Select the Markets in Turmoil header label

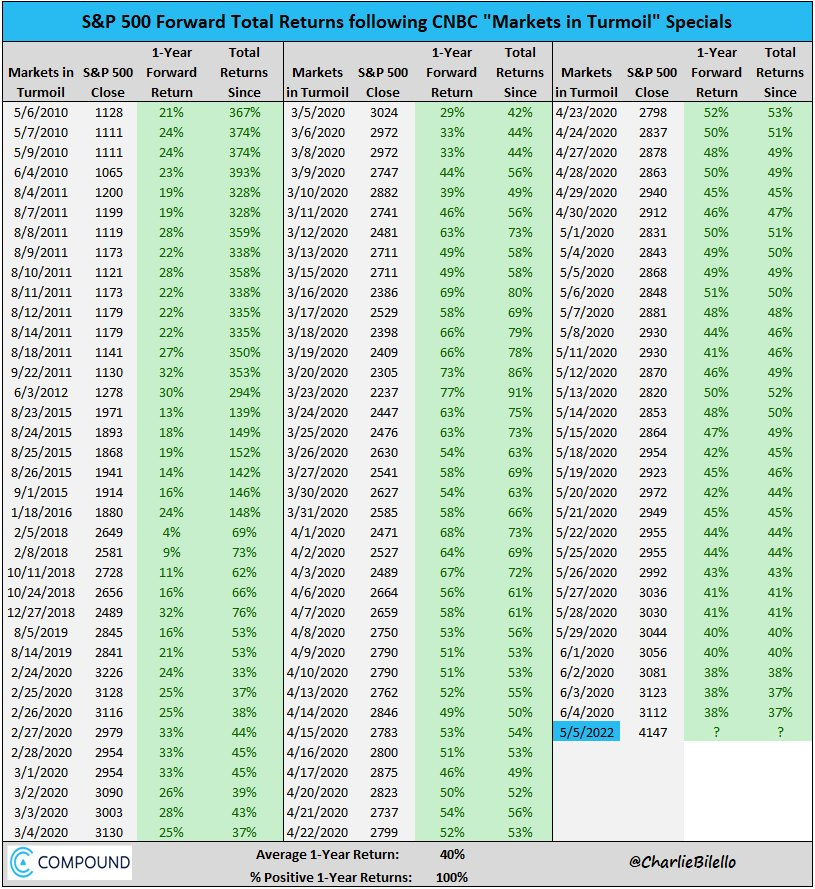point(40,80)
